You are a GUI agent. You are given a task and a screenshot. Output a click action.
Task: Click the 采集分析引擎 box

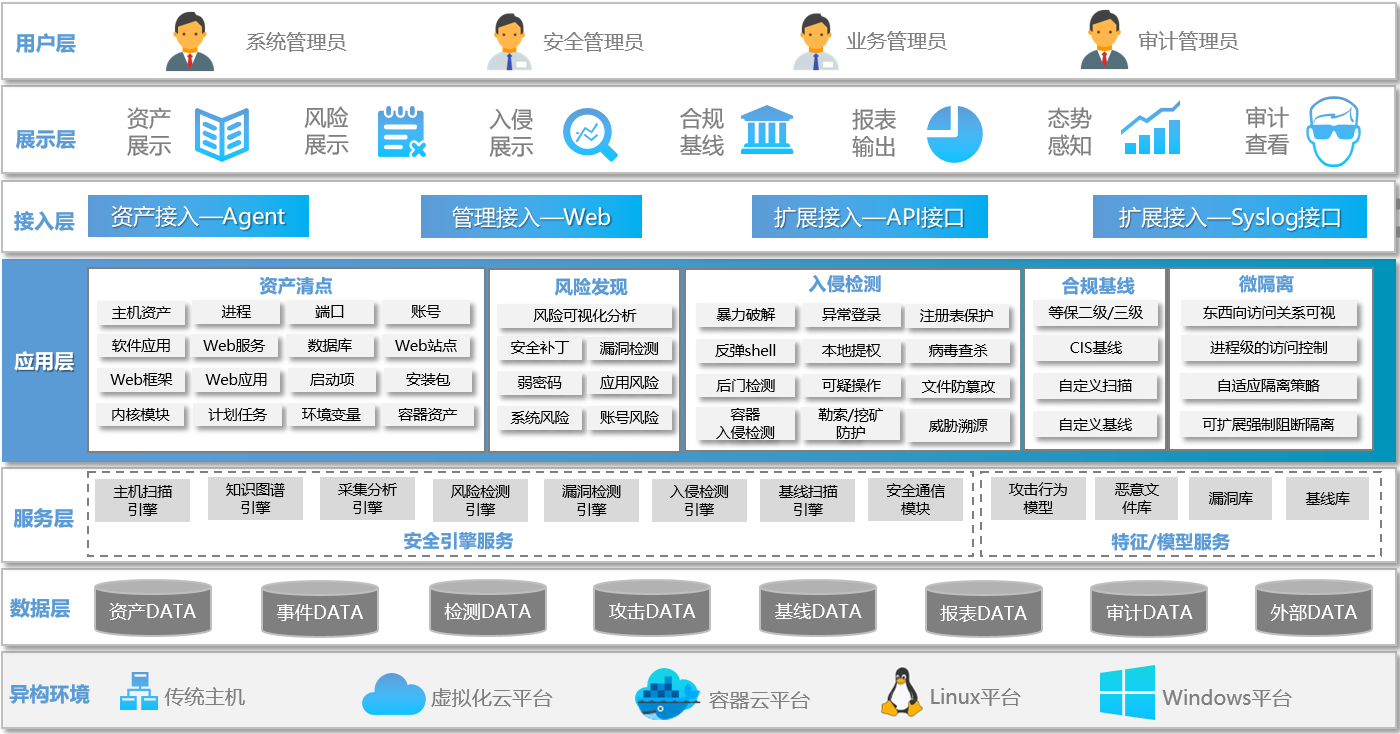(x=367, y=498)
